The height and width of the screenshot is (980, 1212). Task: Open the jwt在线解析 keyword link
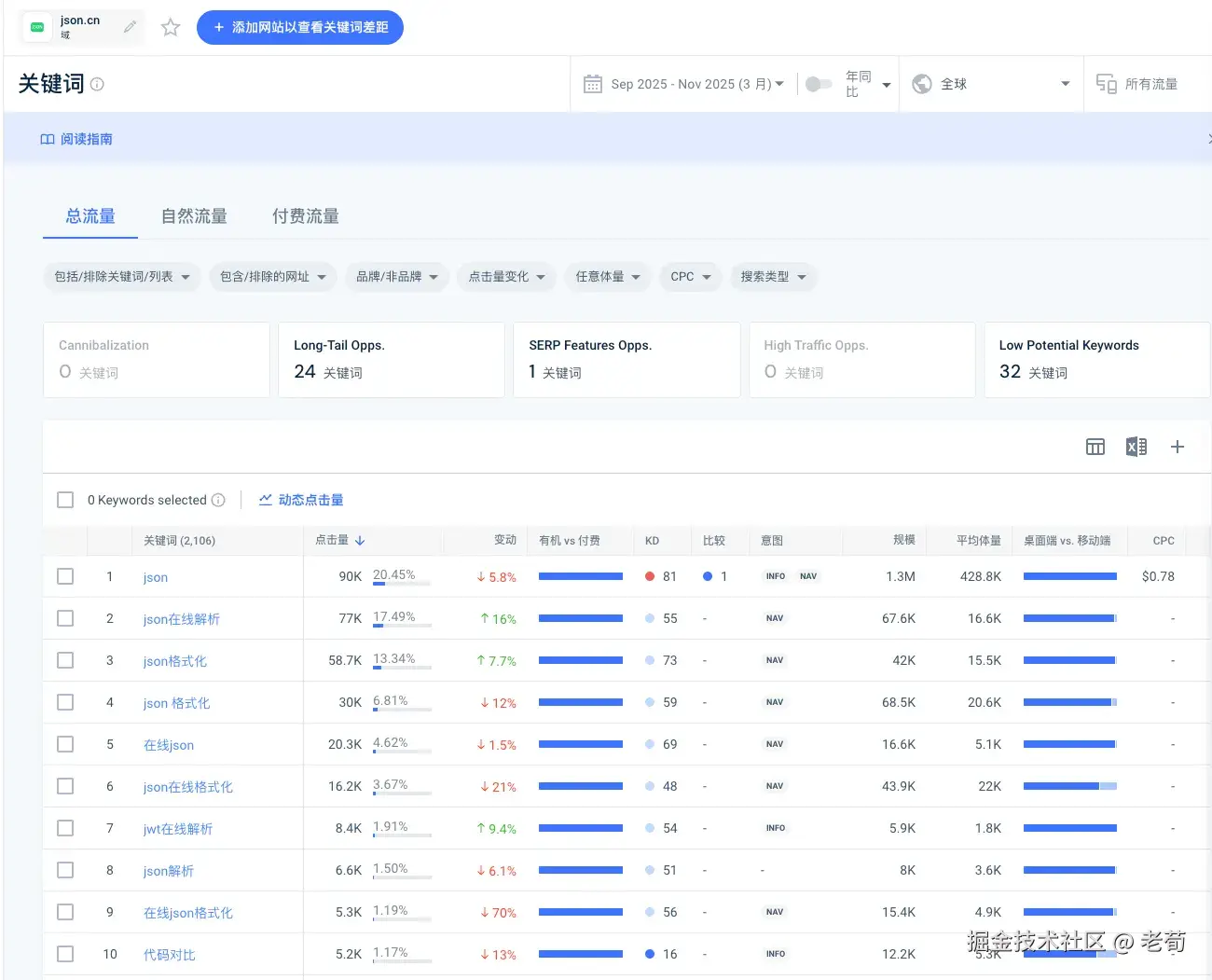pyautogui.click(x=178, y=829)
